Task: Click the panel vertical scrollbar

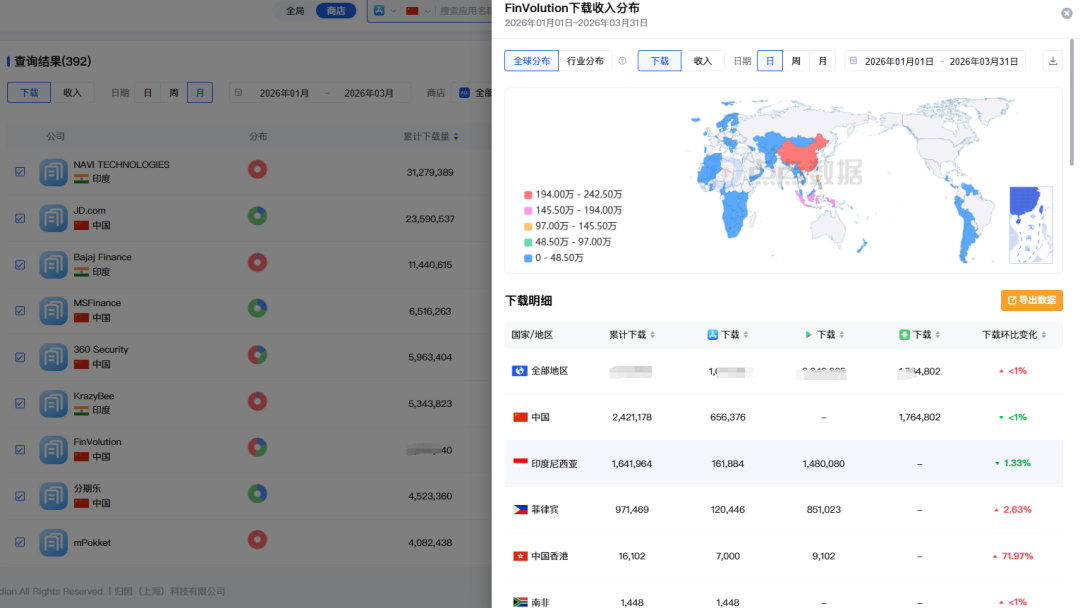Action: [1071, 103]
